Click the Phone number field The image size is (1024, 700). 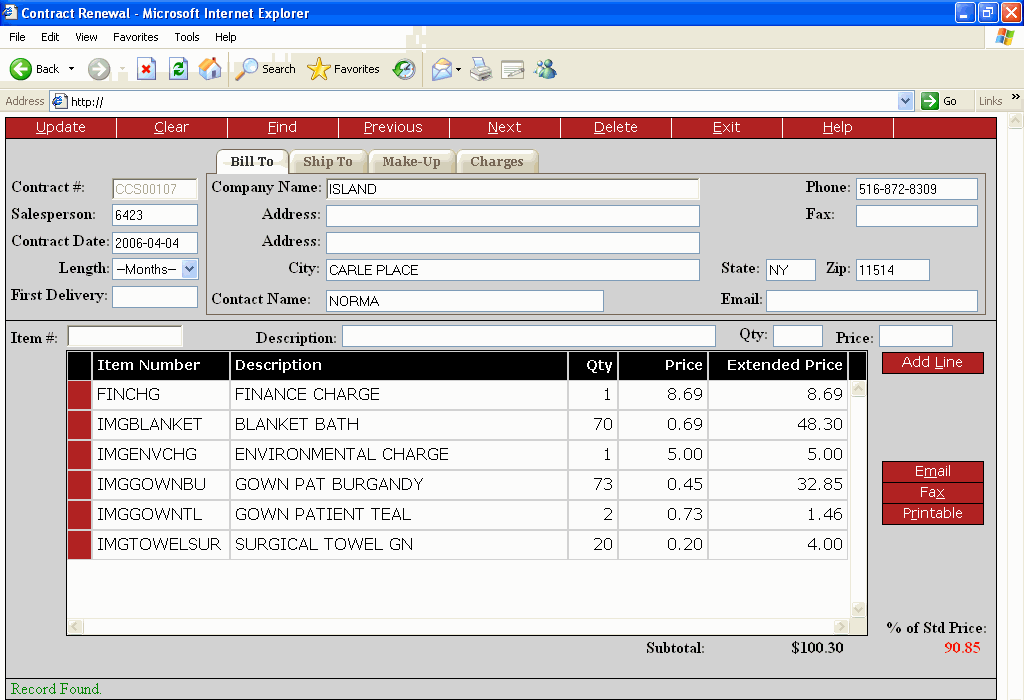coord(917,189)
